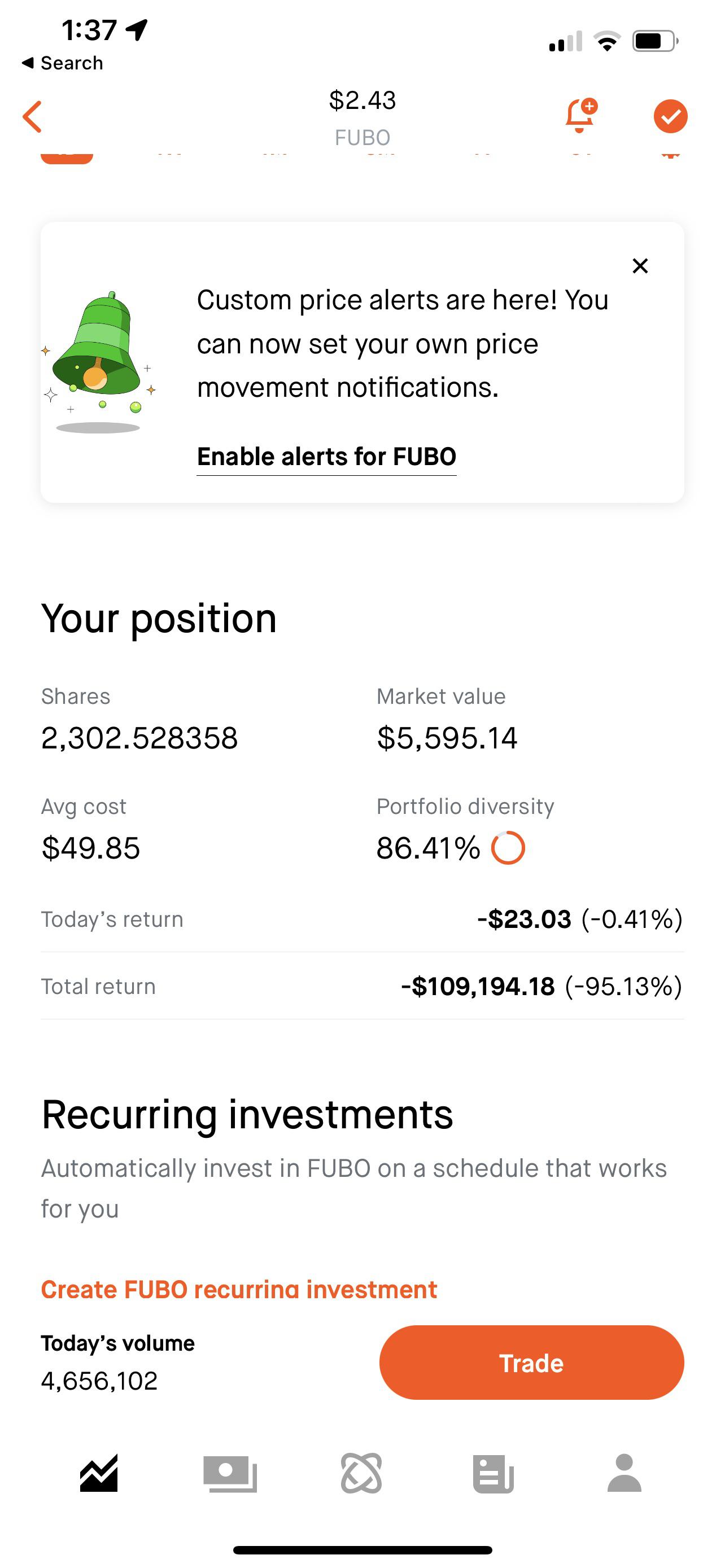Open the Account profile icon

click(x=624, y=1474)
